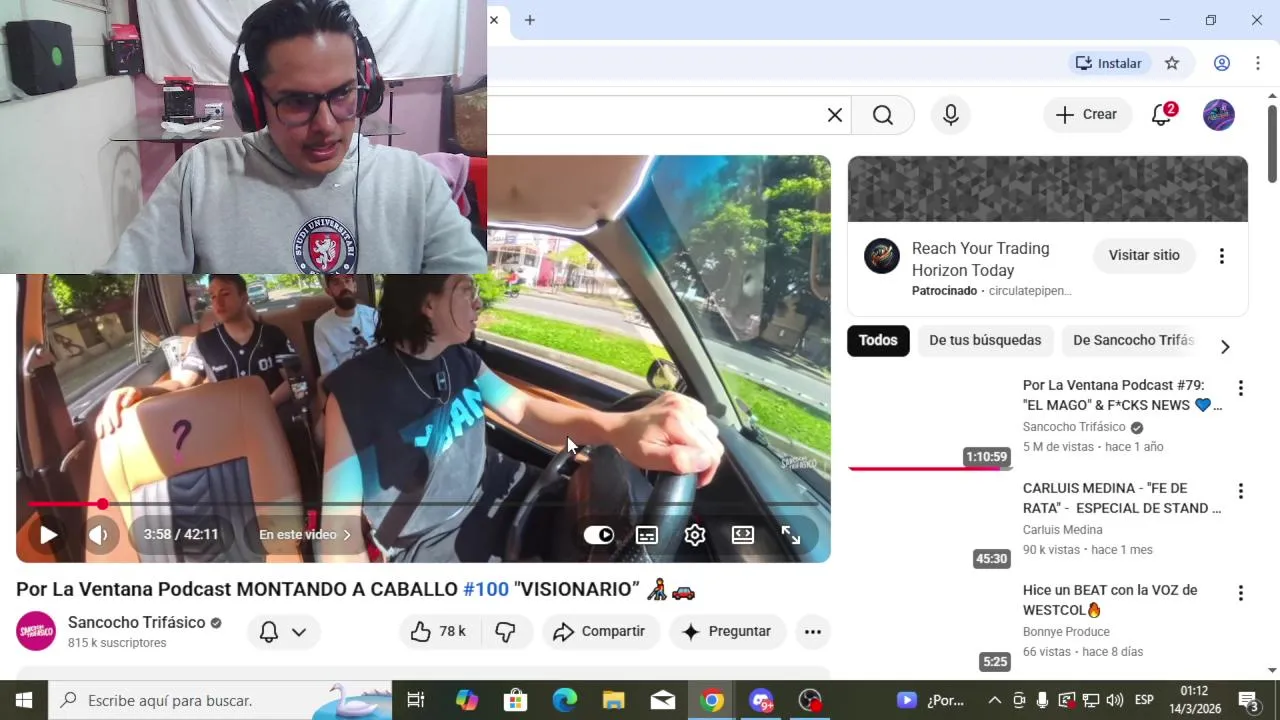This screenshot has height=720, width=1280.
Task: Submit search with magnifier button
Action: pyautogui.click(x=883, y=115)
